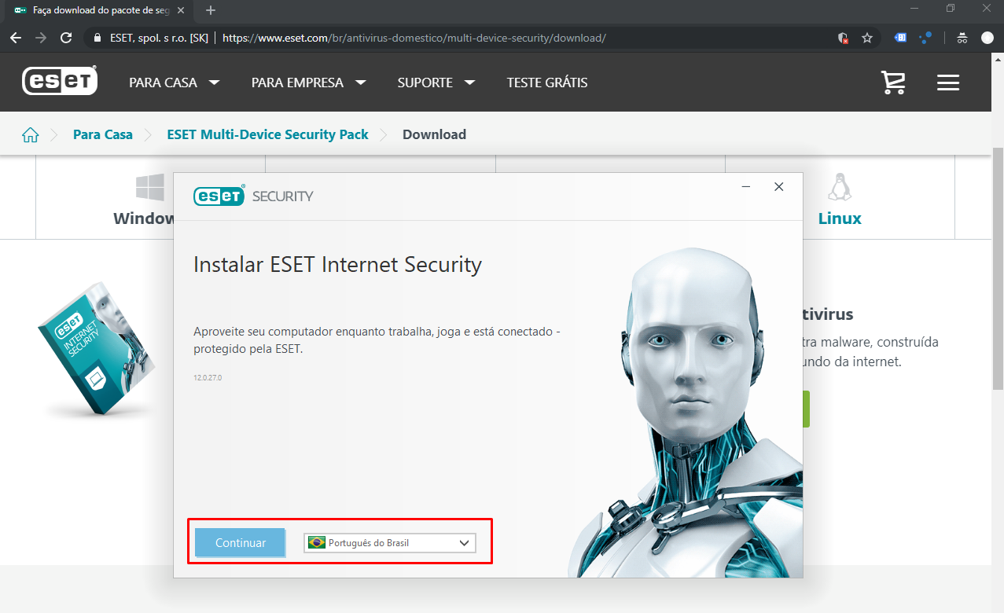1004x613 pixels.
Task: Expand the PARA EMPRESA menu
Action: tap(308, 83)
